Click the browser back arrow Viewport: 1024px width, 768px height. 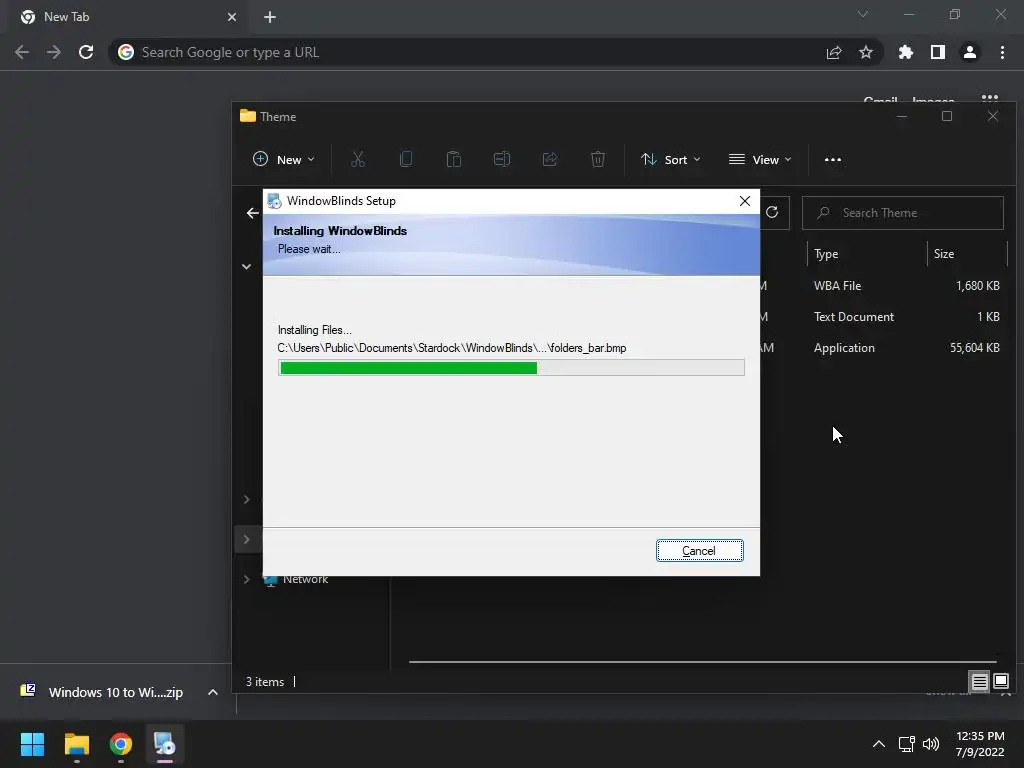22,52
